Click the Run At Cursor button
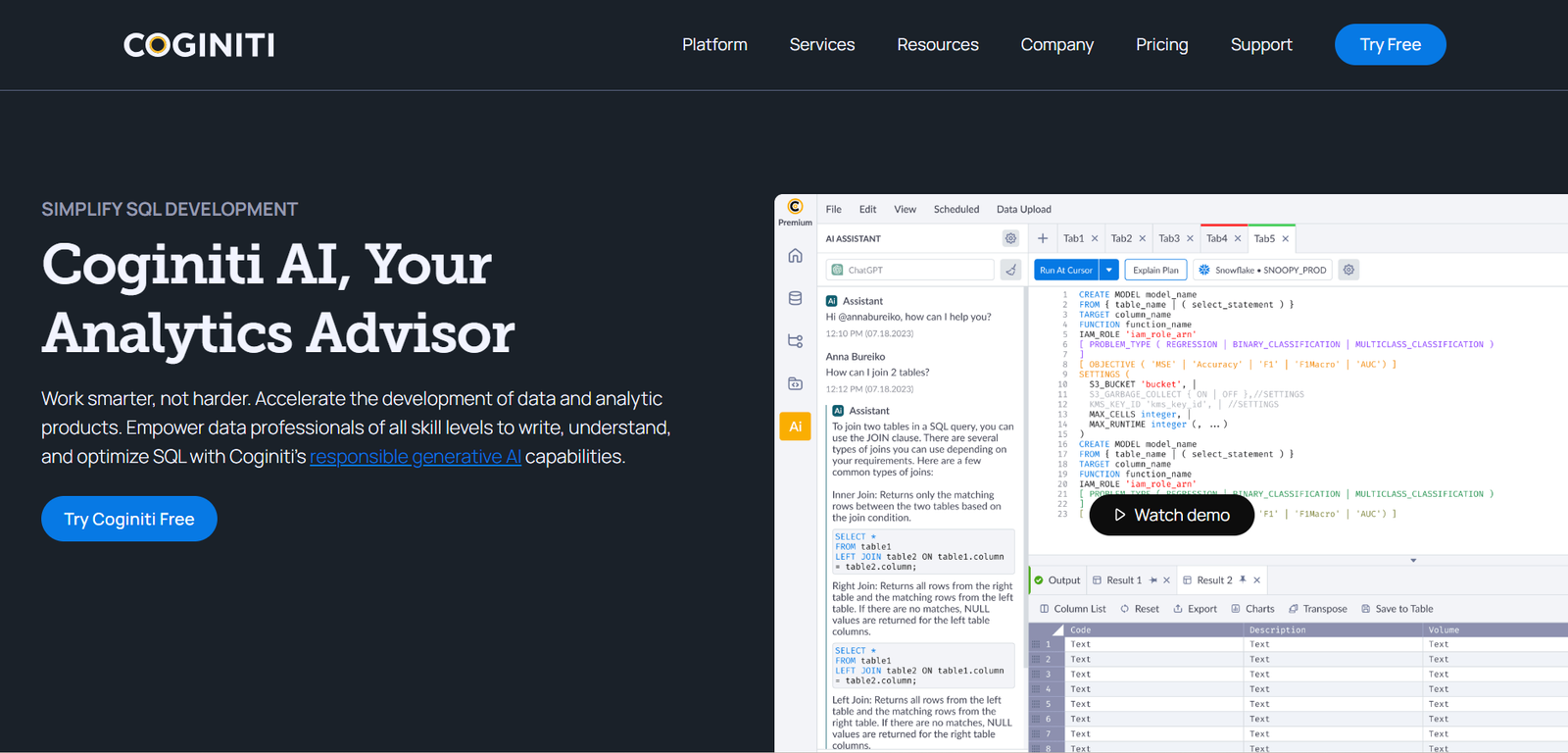The width and height of the screenshot is (1568, 753). (1066, 270)
